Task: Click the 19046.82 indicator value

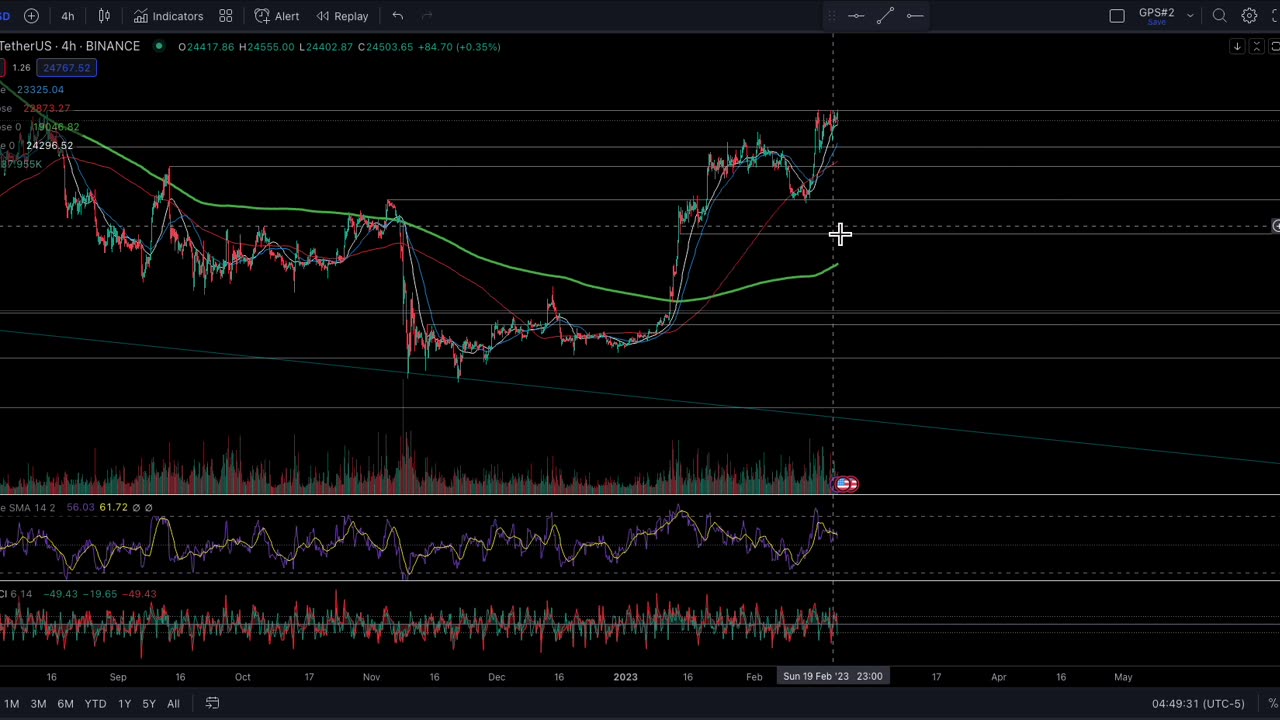Action: click(x=55, y=127)
